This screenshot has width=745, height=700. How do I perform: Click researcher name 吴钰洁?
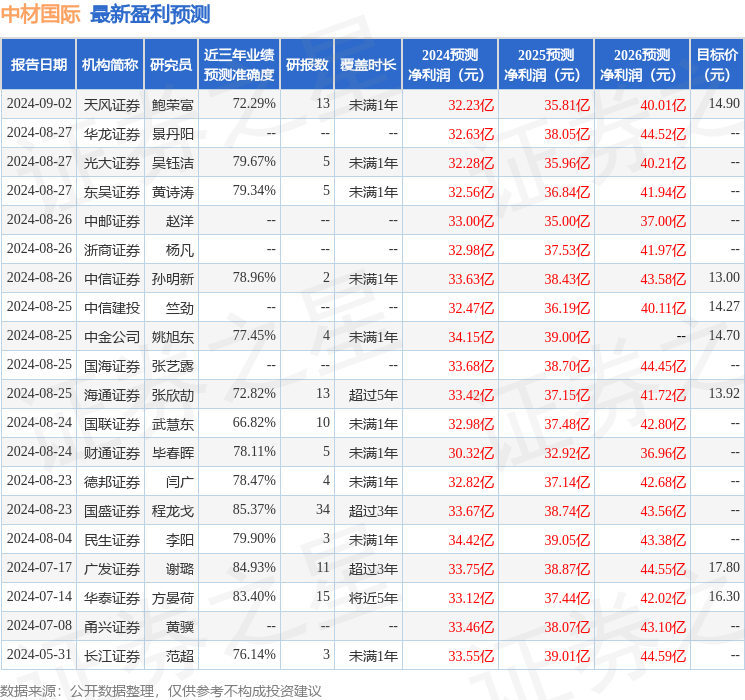click(x=173, y=163)
